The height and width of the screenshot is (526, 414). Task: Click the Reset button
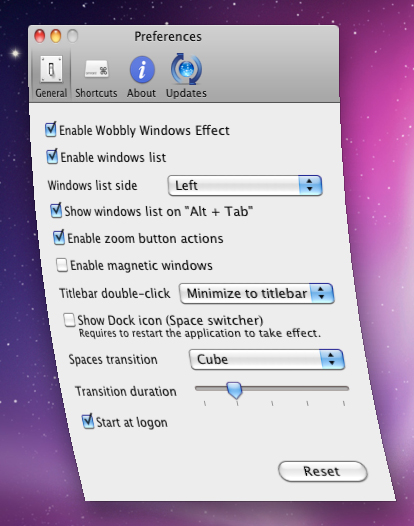(x=323, y=471)
